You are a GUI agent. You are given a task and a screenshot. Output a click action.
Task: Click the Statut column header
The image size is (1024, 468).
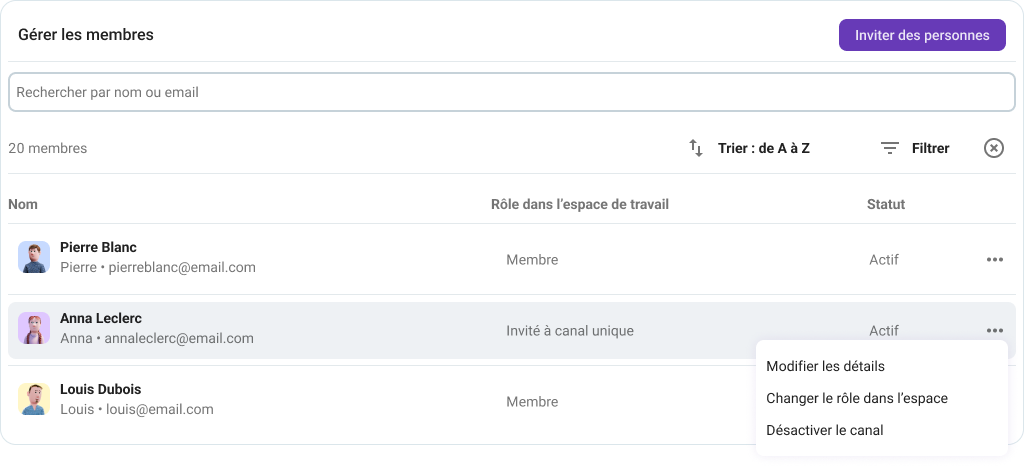[885, 204]
